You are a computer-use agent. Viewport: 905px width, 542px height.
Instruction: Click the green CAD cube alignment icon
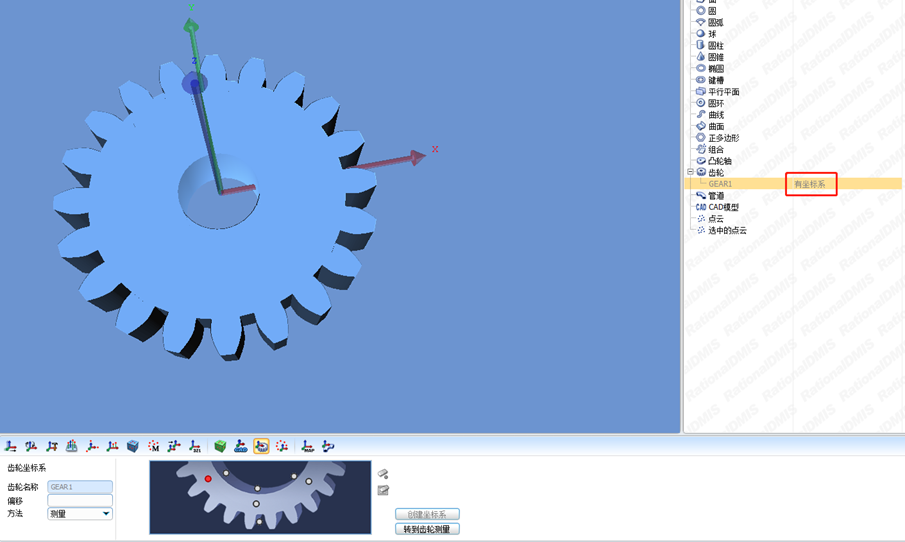[220, 446]
